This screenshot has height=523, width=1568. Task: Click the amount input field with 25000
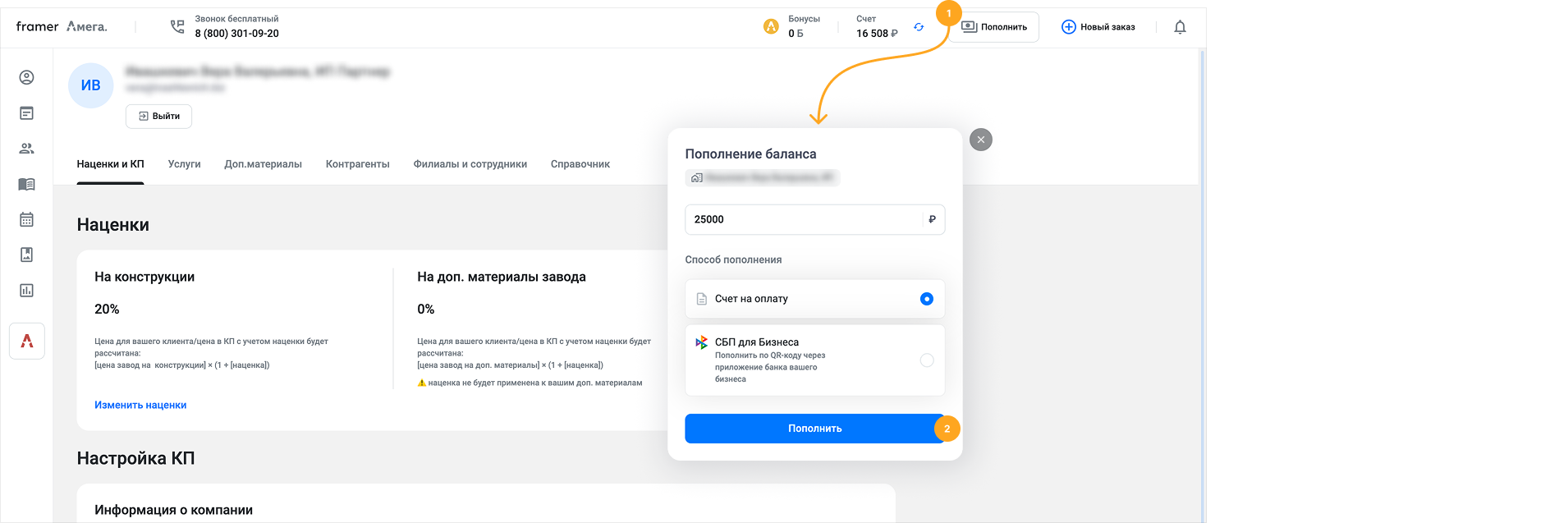pyautogui.click(x=805, y=219)
